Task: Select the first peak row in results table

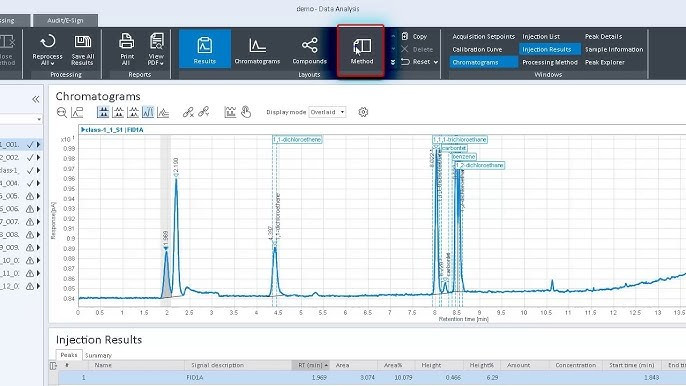Action: [372, 377]
